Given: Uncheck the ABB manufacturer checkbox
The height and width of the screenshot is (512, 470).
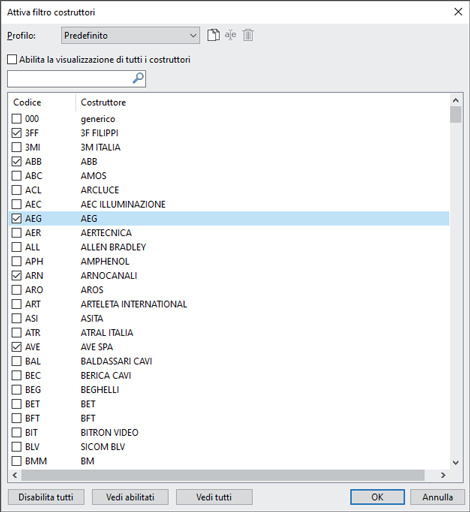Looking at the screenshot, I should [x=16, y=162].
